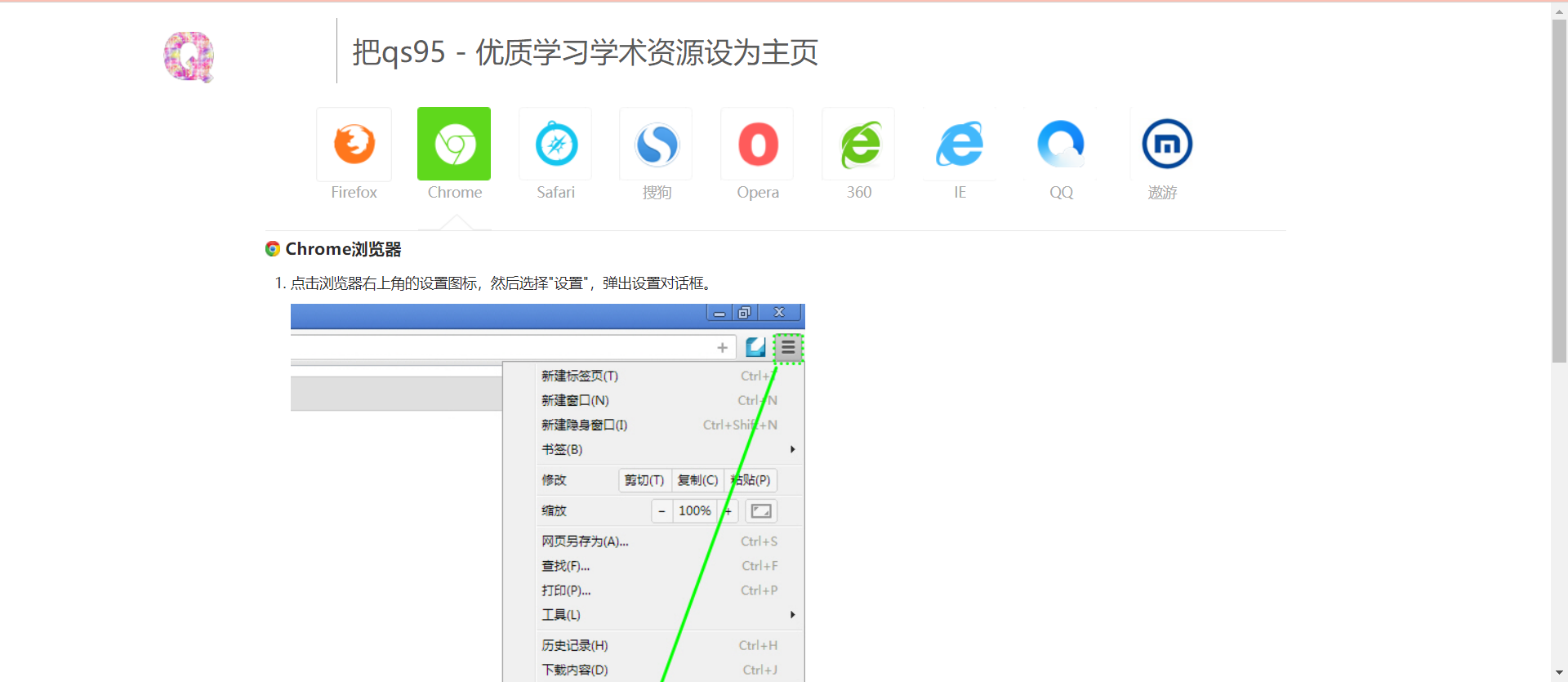Click the "Chrome浏览器" heading text
The height and width of the screenshot is (686, 1568).
(343, 249)
